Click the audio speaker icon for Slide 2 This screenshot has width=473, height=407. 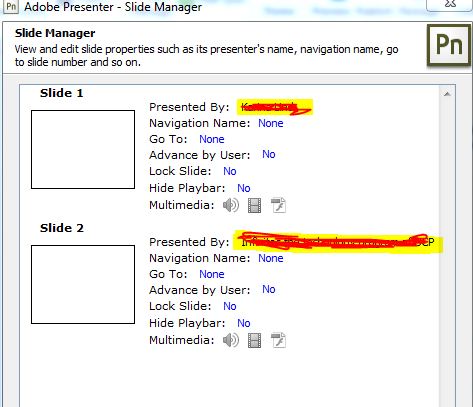coord(231,340)
